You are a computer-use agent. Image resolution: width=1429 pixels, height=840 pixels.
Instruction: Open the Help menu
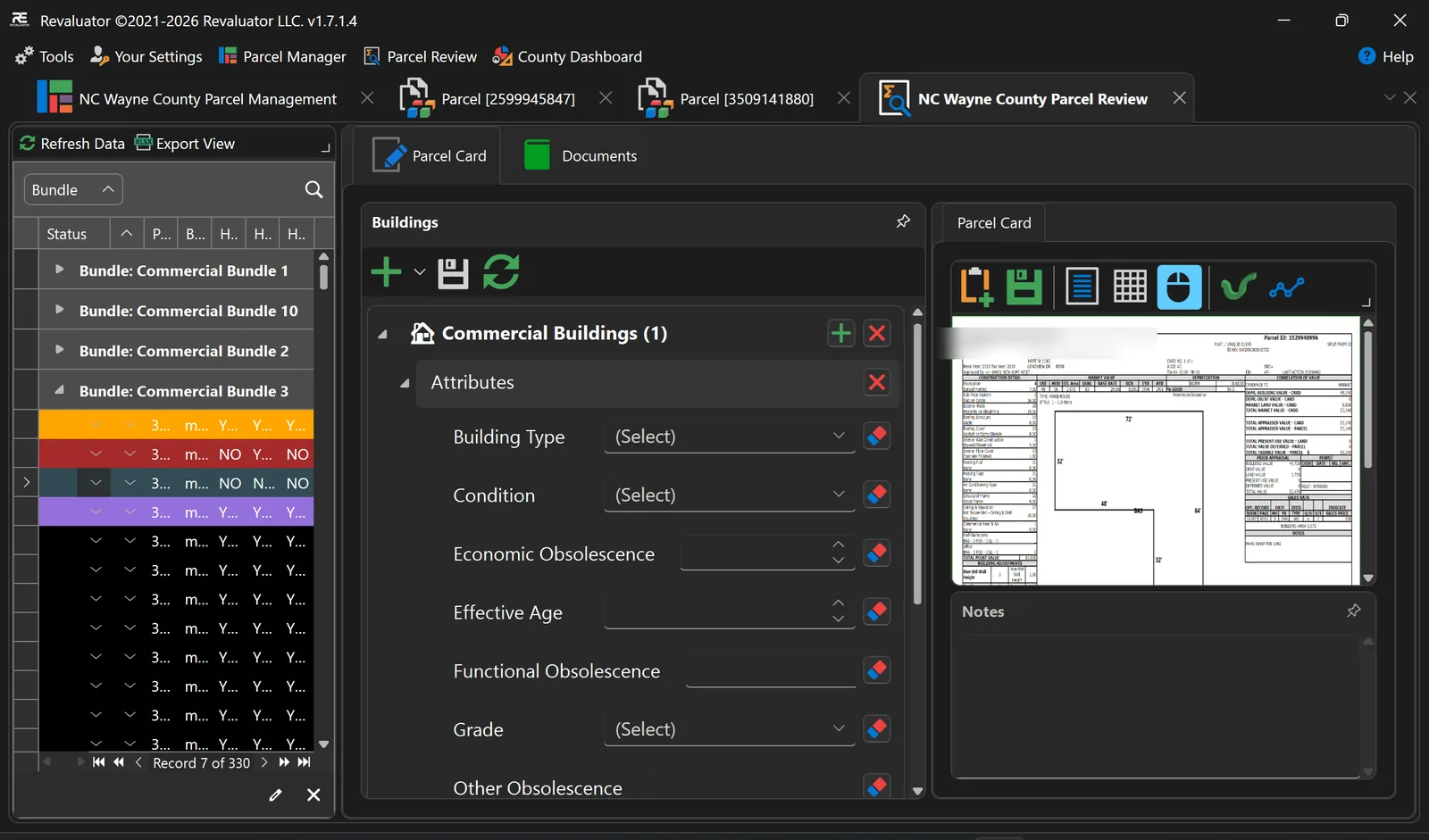[x=1385, y=56]
